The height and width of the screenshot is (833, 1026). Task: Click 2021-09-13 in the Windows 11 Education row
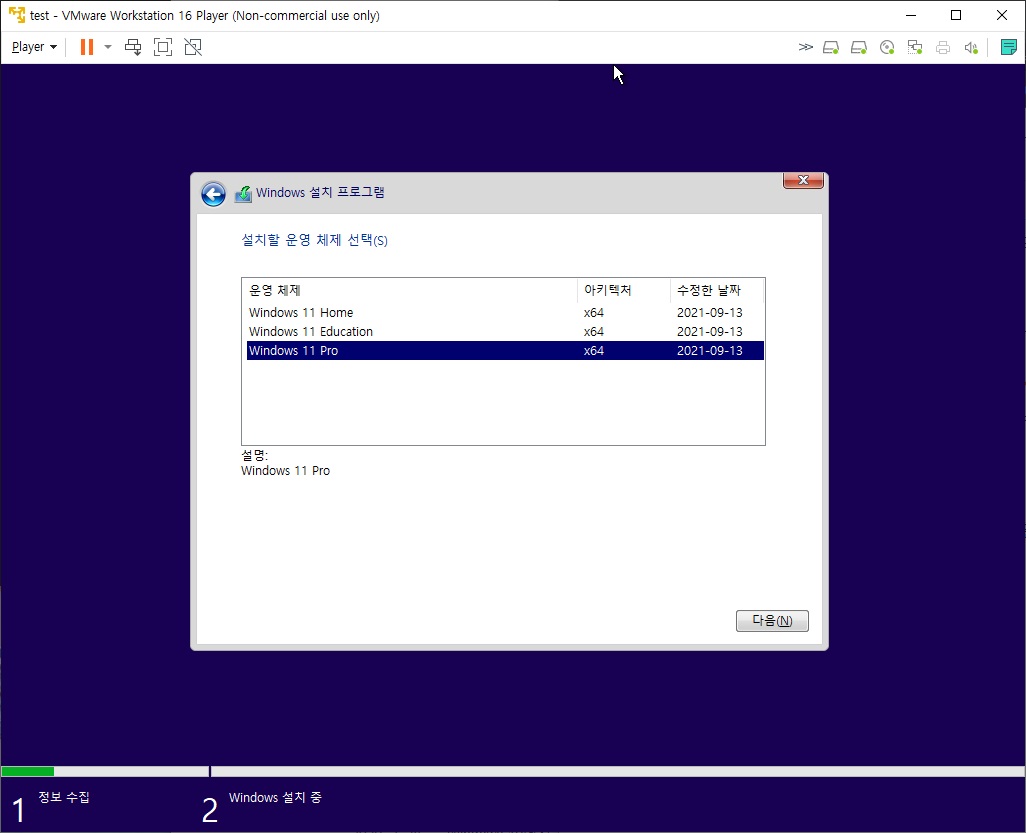tap(709, 332)
